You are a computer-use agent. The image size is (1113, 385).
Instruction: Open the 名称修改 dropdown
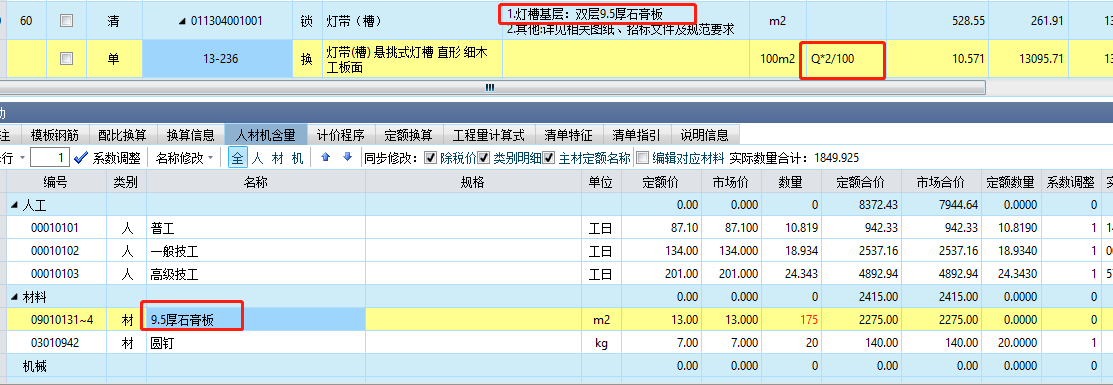(185, 158)
